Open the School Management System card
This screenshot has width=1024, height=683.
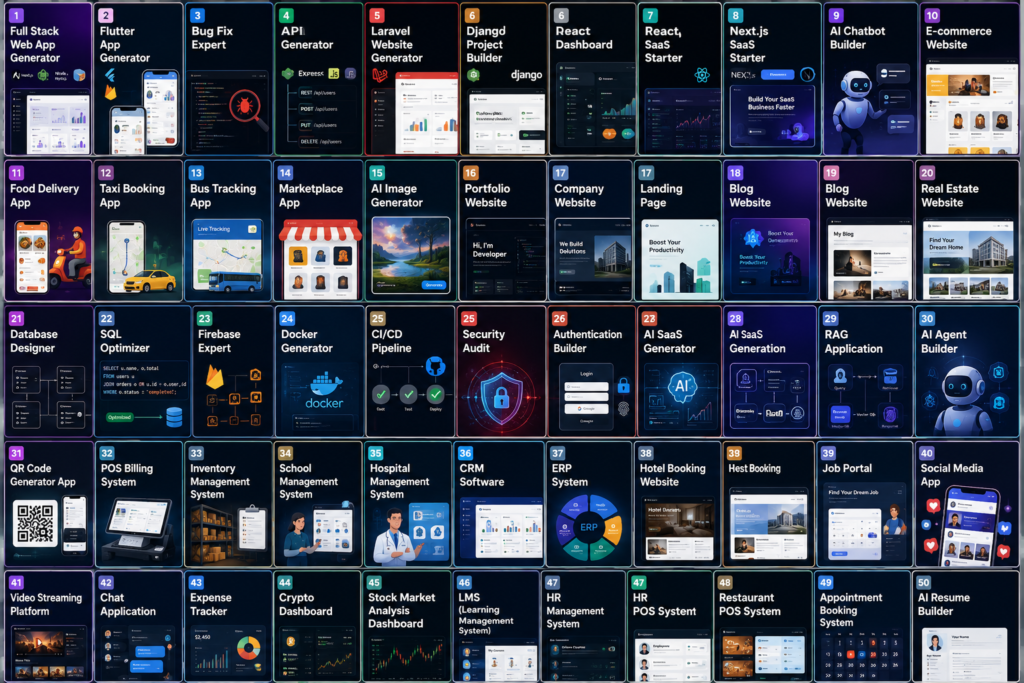(x=318, y=503)
